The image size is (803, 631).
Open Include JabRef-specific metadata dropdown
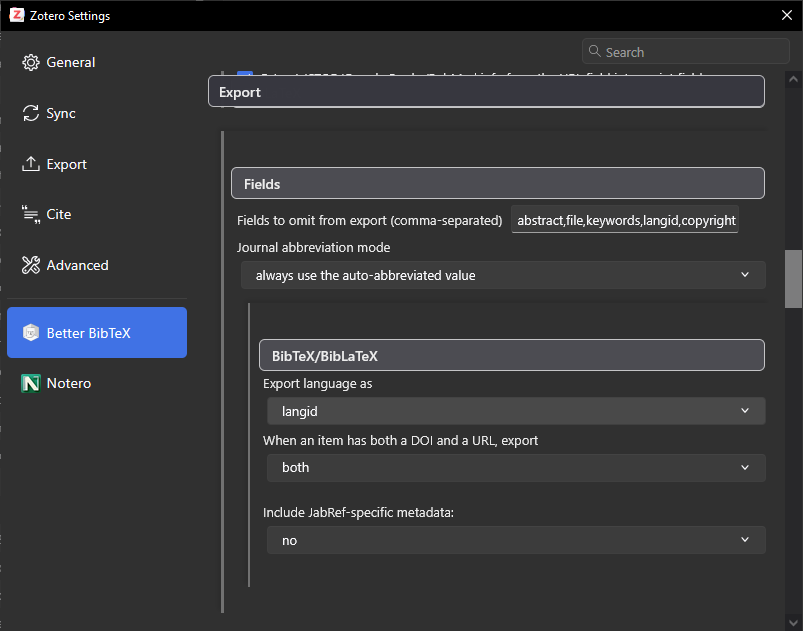click(516, 540)
